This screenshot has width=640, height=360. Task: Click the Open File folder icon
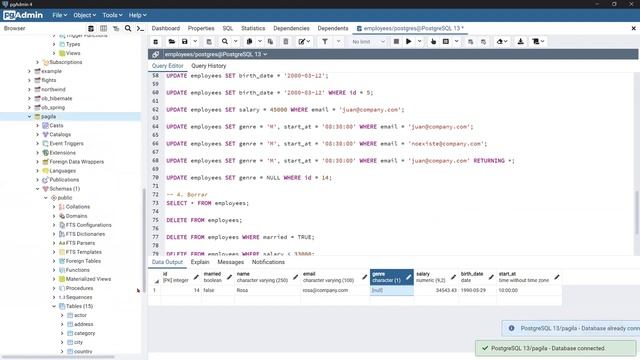[x=171, y=42]
